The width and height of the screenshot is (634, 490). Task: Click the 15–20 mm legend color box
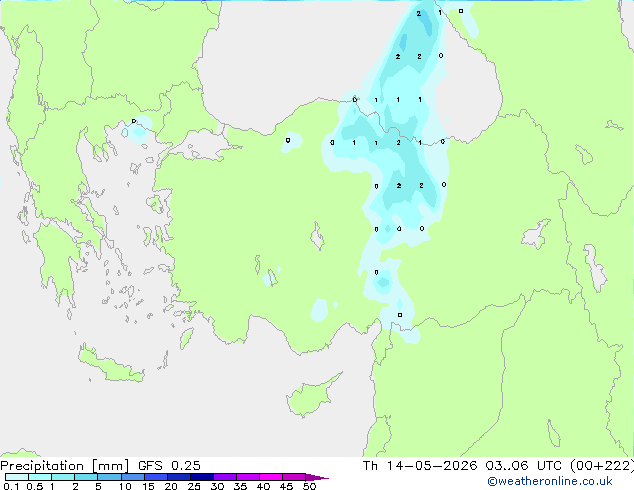coord(155,477)
